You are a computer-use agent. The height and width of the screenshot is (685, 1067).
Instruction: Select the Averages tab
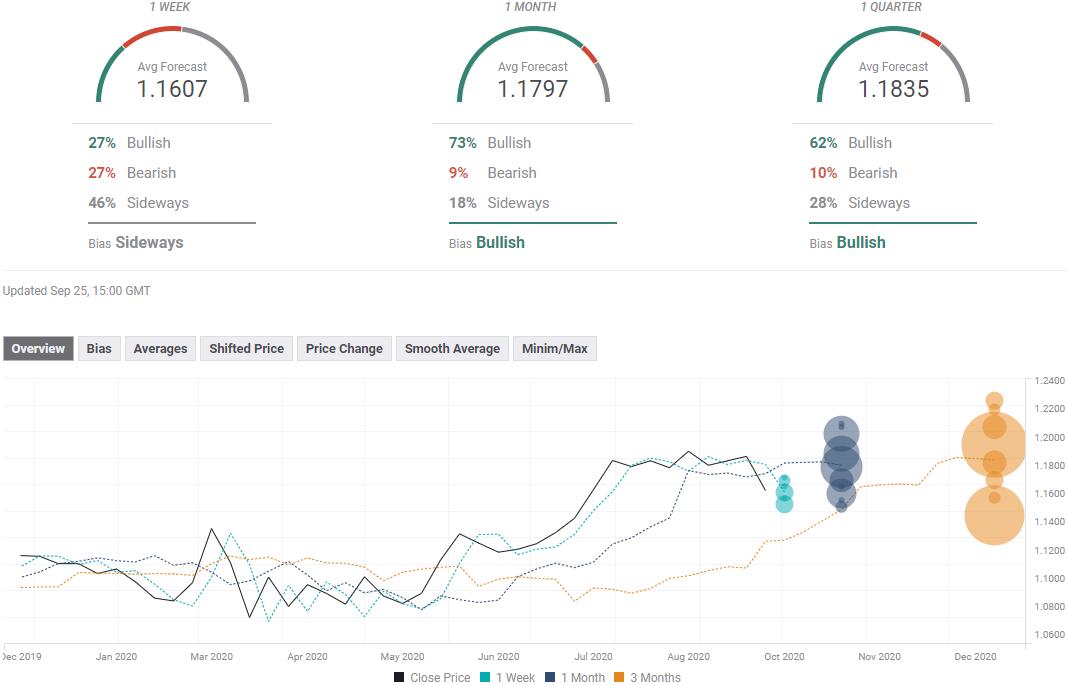[160, 349]
